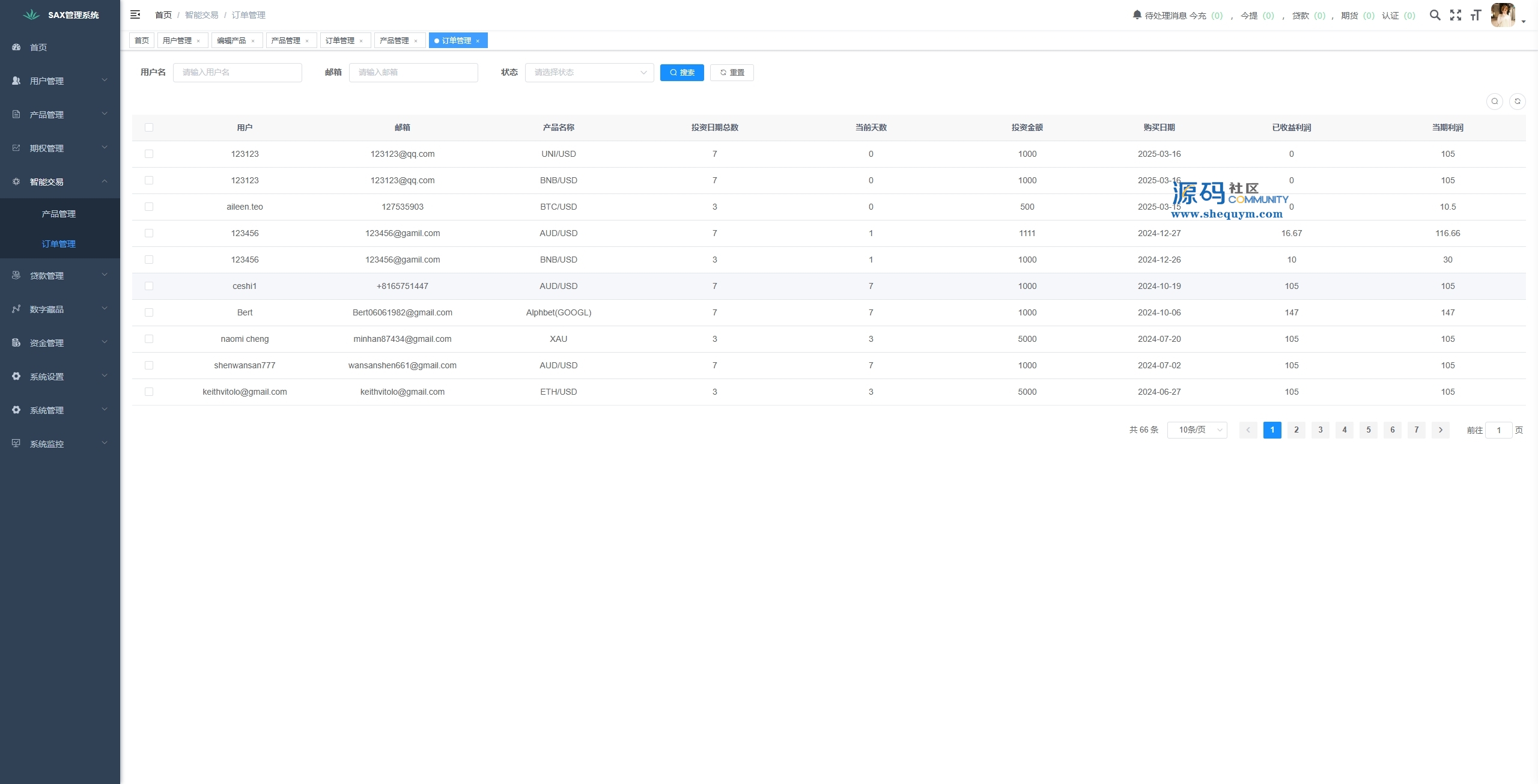Click the sidebar collapse hamburger icon
The image size is (1538, 784).
(x=135, y=14)
